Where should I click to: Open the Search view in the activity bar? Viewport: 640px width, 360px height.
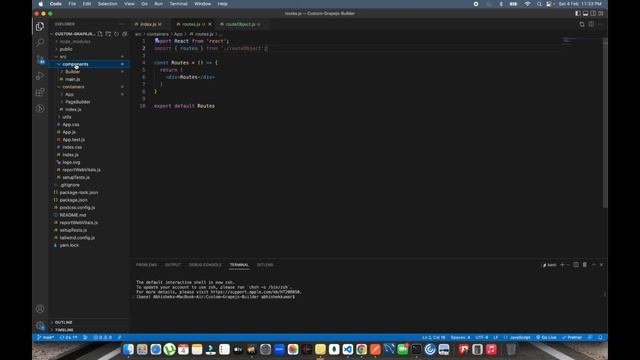click(40, 42)
